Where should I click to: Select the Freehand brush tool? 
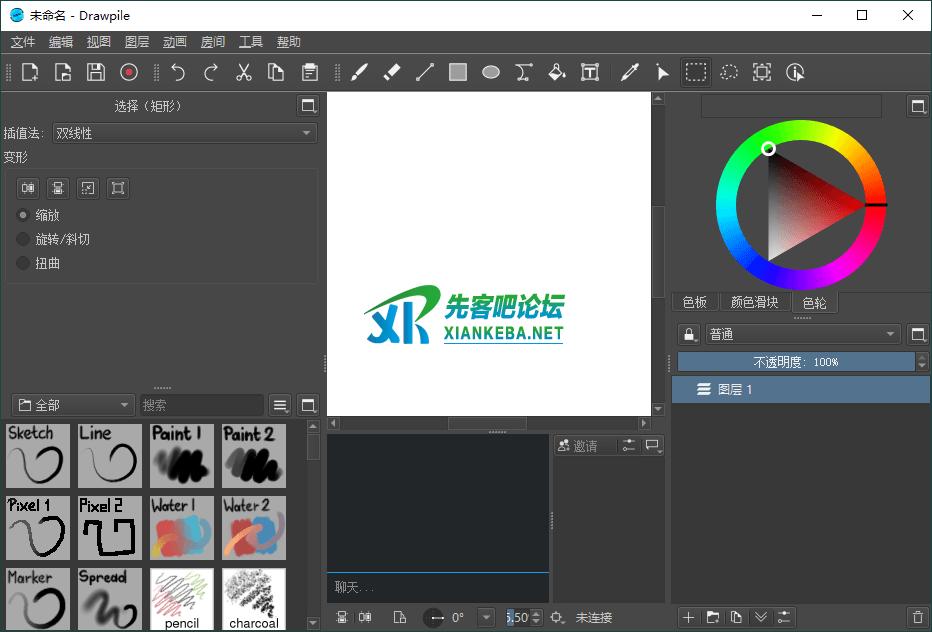360,71
